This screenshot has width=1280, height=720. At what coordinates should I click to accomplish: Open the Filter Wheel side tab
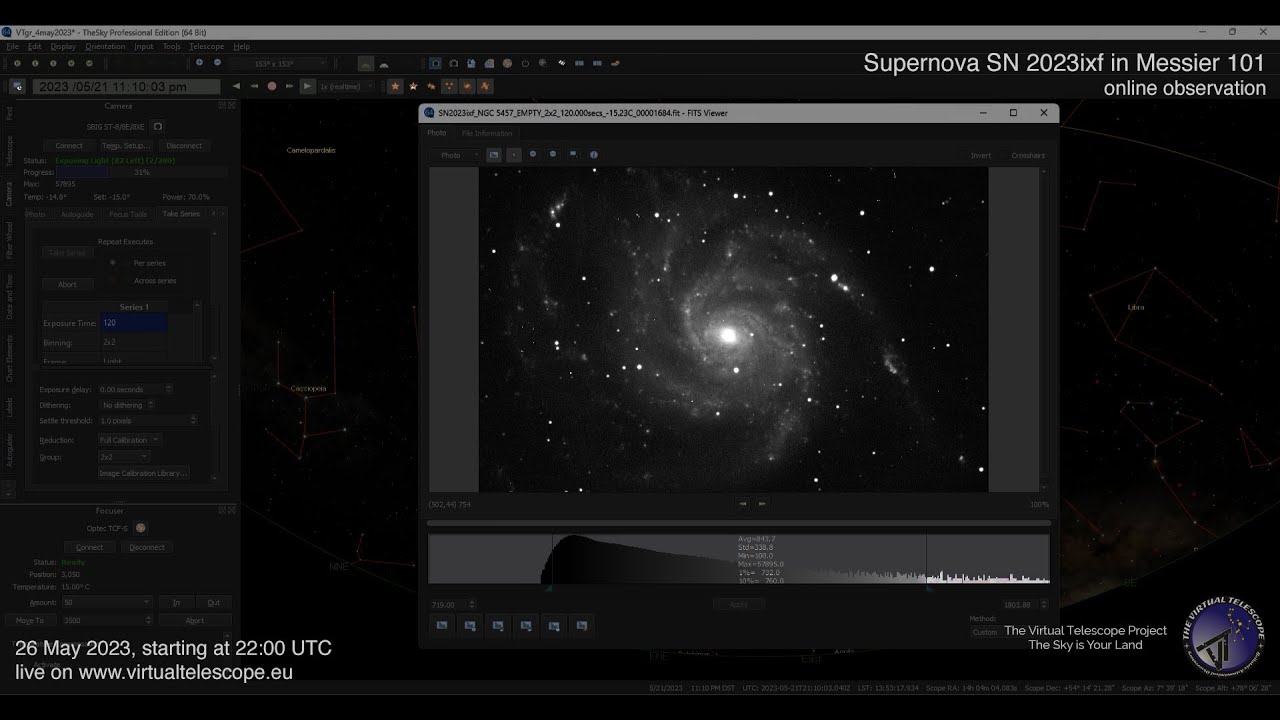10,241
